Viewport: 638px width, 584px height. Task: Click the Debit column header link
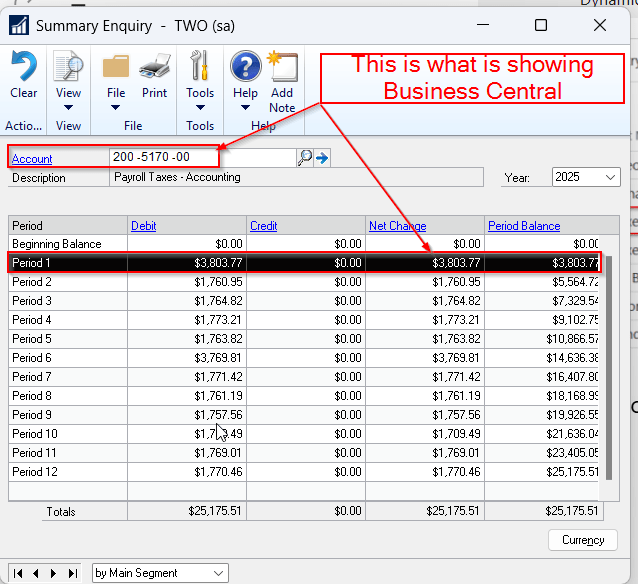pos(143,226)
